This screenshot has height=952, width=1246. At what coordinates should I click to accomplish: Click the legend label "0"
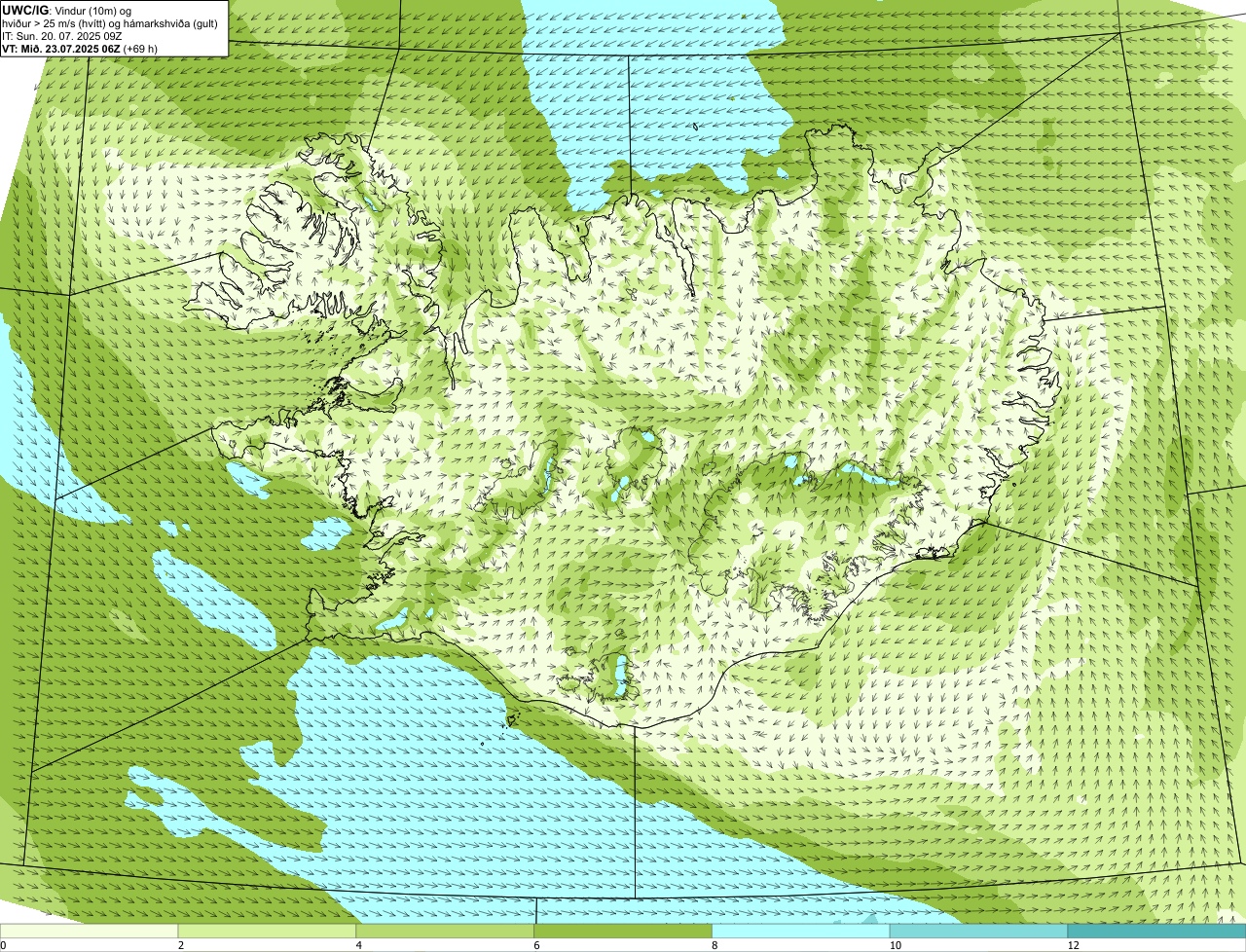click(x=4, y=945)
